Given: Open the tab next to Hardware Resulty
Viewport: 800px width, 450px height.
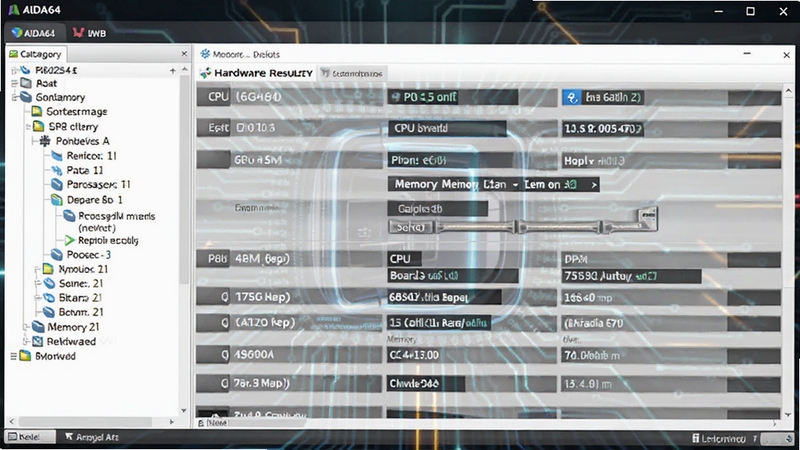Looking at the screenshot, I should 352,73.
